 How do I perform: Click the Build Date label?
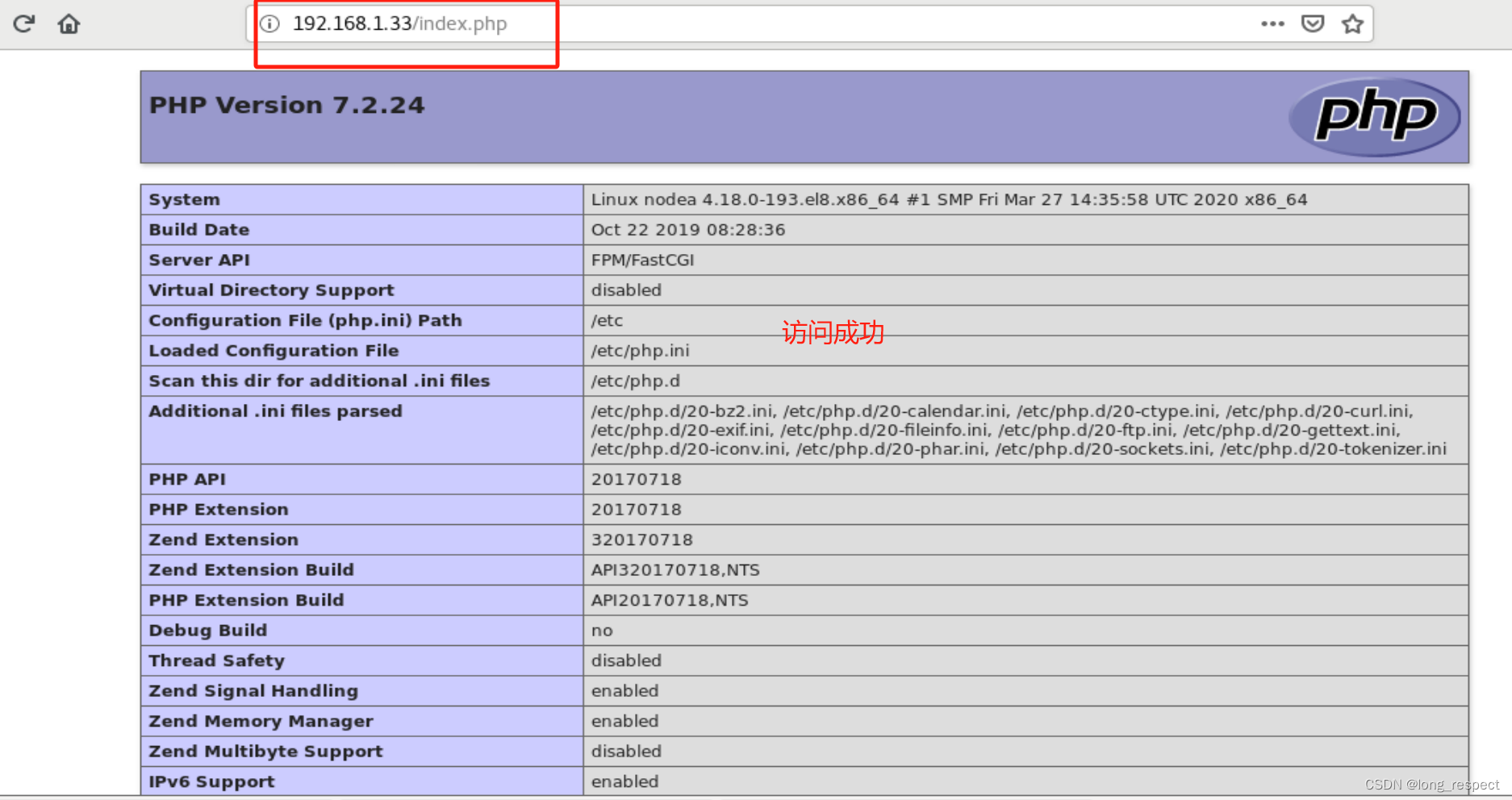(198, 230)
